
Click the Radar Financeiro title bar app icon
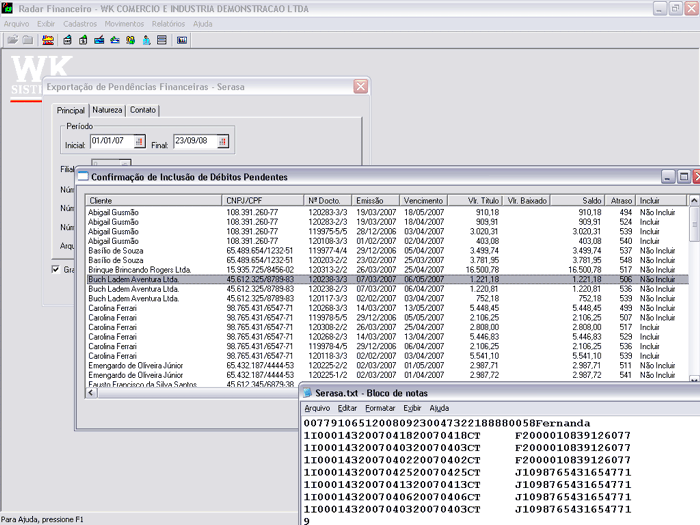coord(8,7)
